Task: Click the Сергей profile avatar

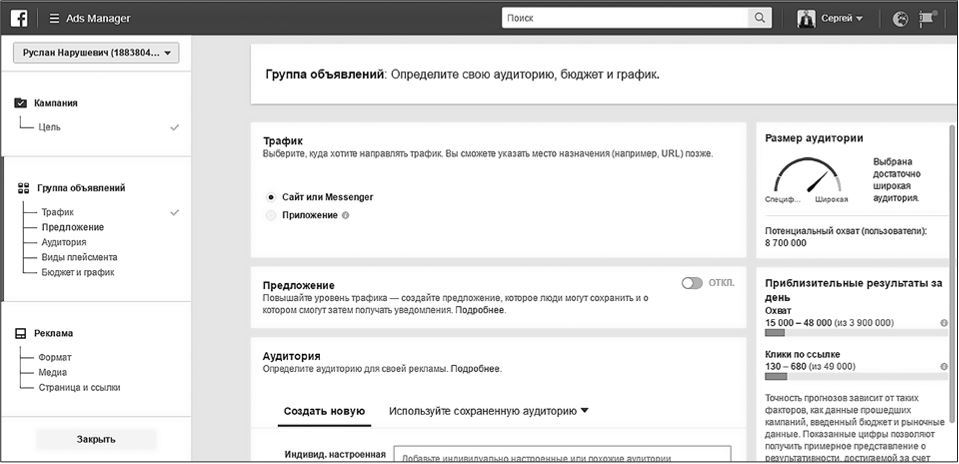Action: pyautogui.click(x=806, y=18)
